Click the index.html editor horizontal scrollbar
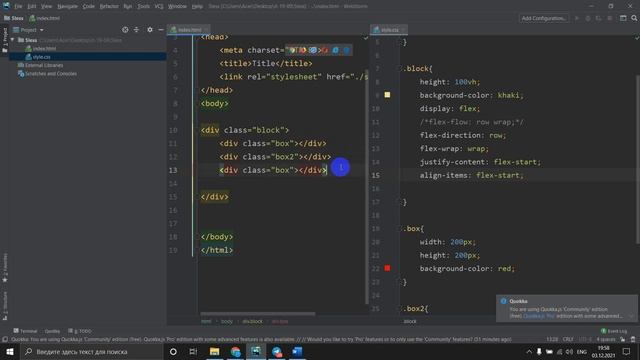Screen dimensions: 640x360 coord(258,314)
